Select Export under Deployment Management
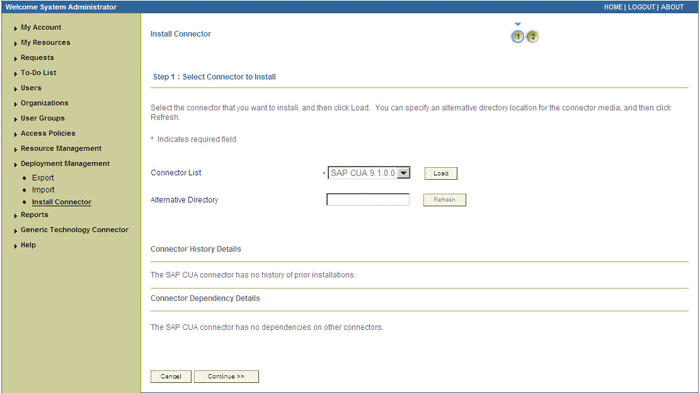Image resolution: width=700 pixels, height=393 pixels. (x=43, y=178)
